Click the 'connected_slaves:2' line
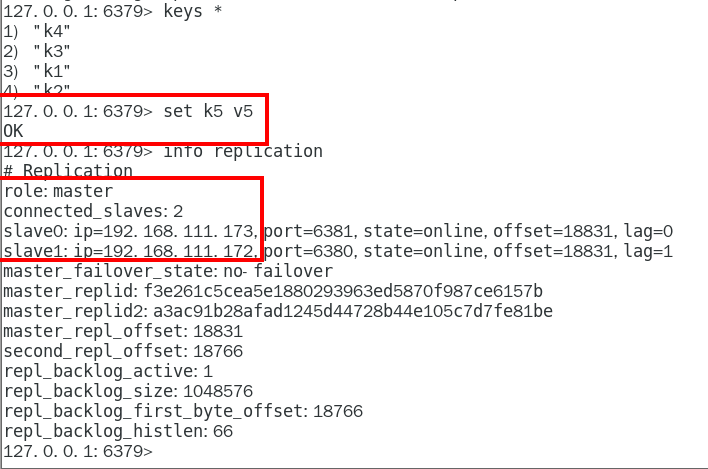 93,211
